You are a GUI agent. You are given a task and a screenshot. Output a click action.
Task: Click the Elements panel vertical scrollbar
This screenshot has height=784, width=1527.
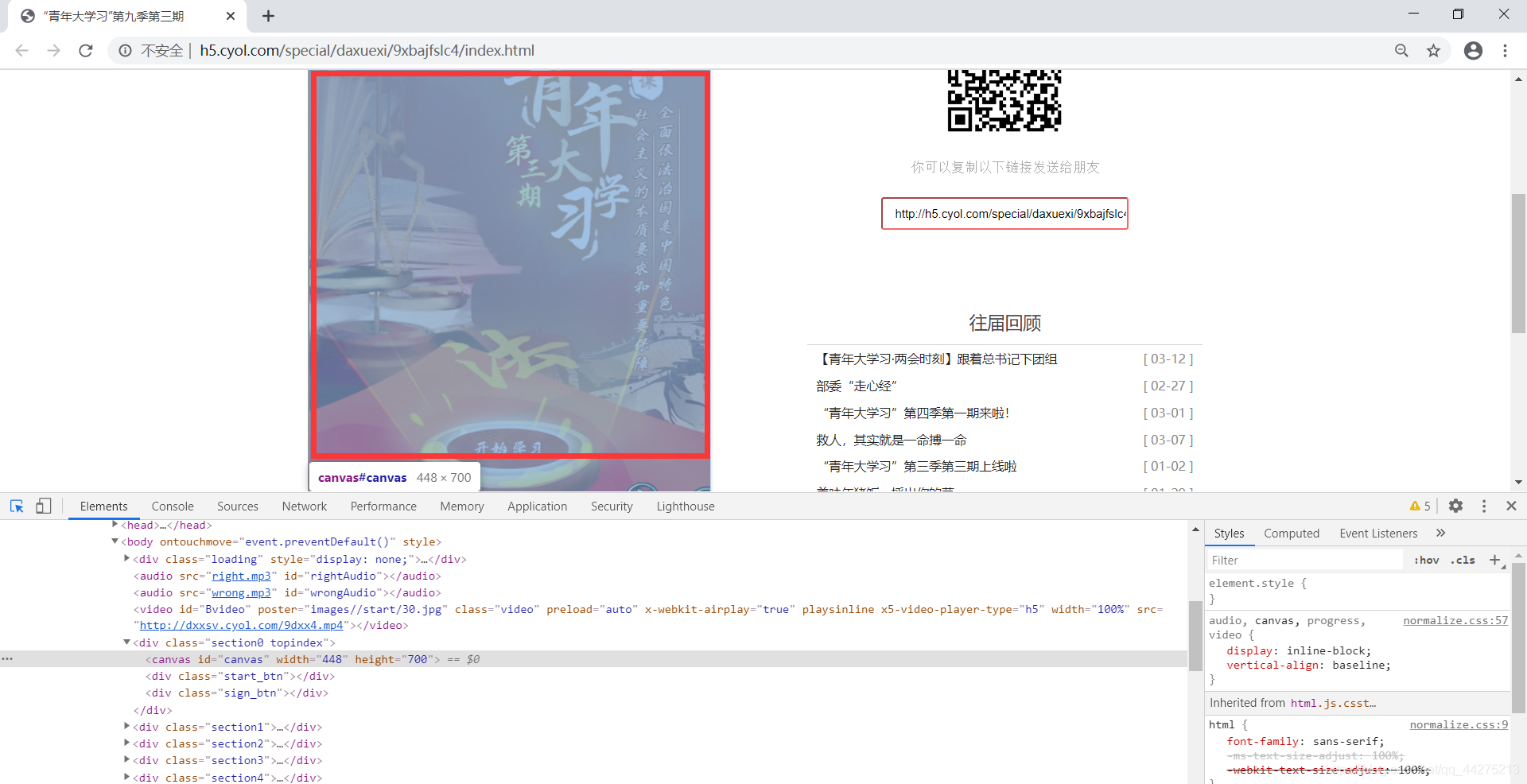click(x=1195, y=636)
